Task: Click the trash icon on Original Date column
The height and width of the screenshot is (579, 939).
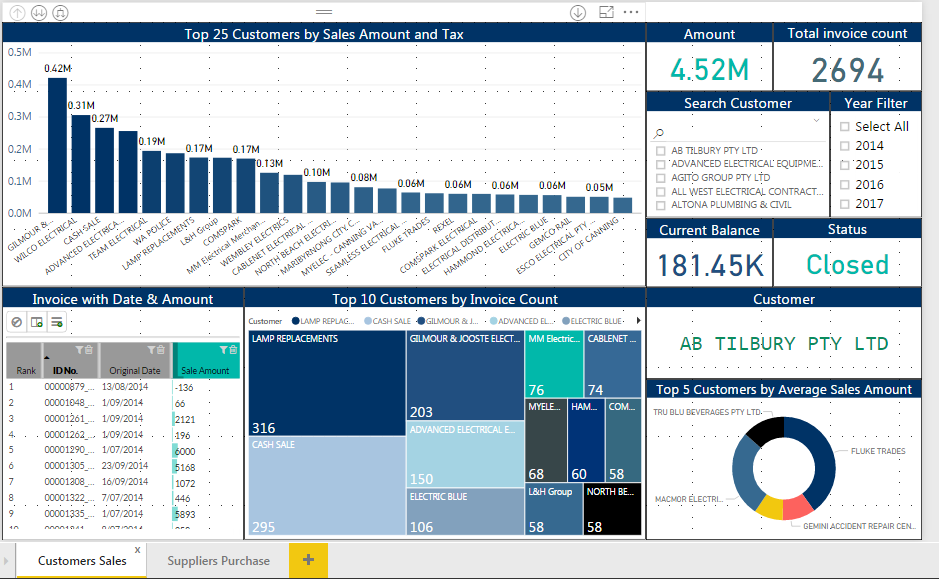Action: [161, 350]
